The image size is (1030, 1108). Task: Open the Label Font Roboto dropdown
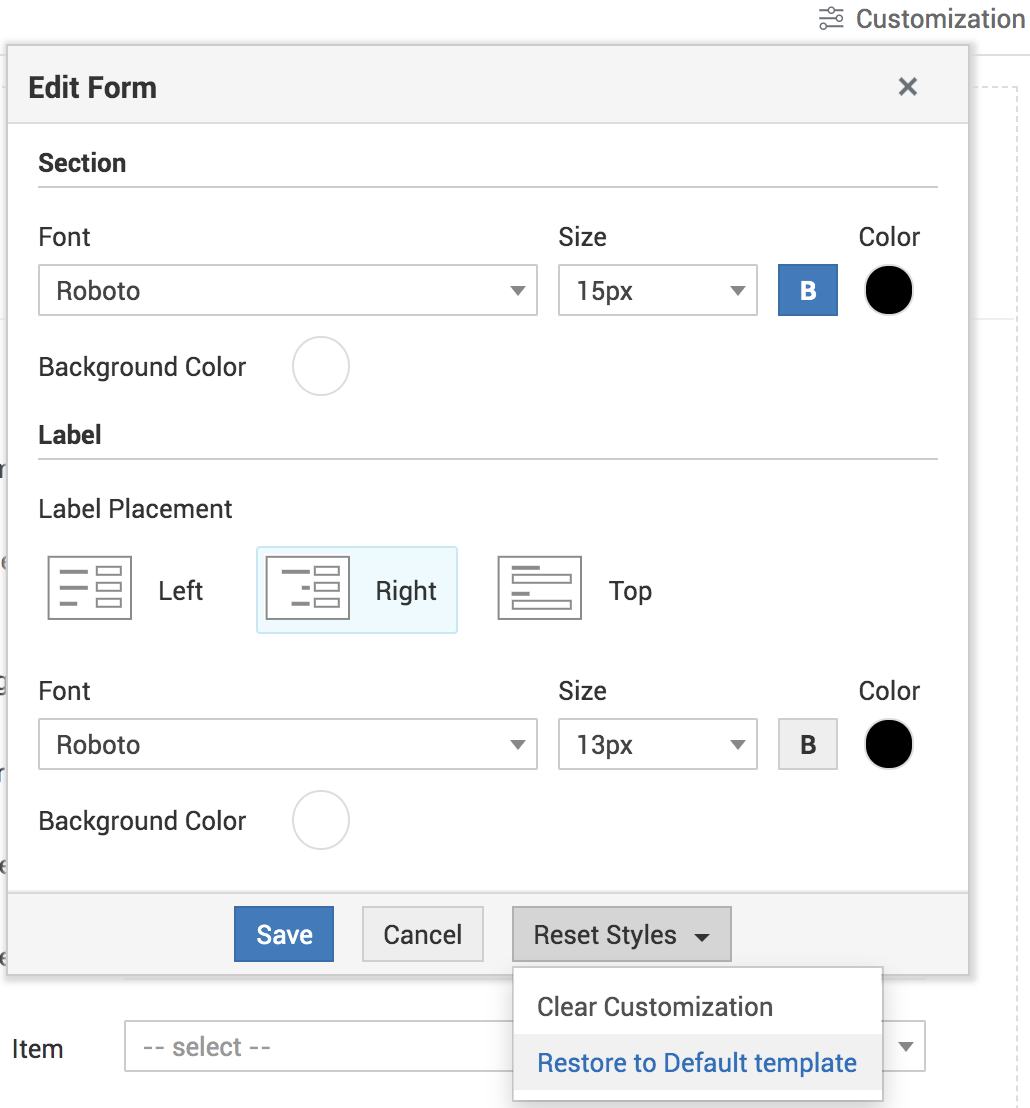[288, 745]
